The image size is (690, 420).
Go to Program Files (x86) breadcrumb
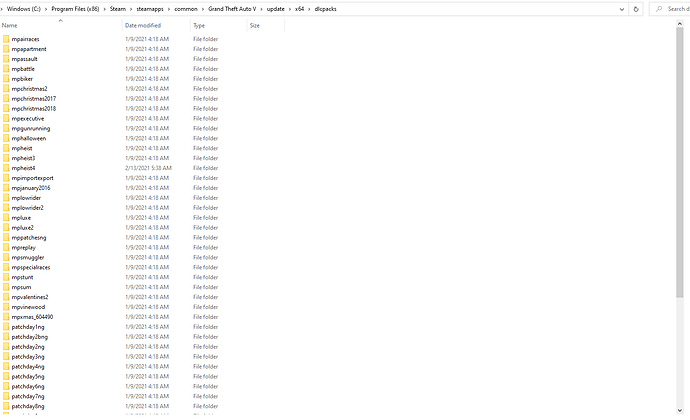pyautogui.click(x=75, y=9)
